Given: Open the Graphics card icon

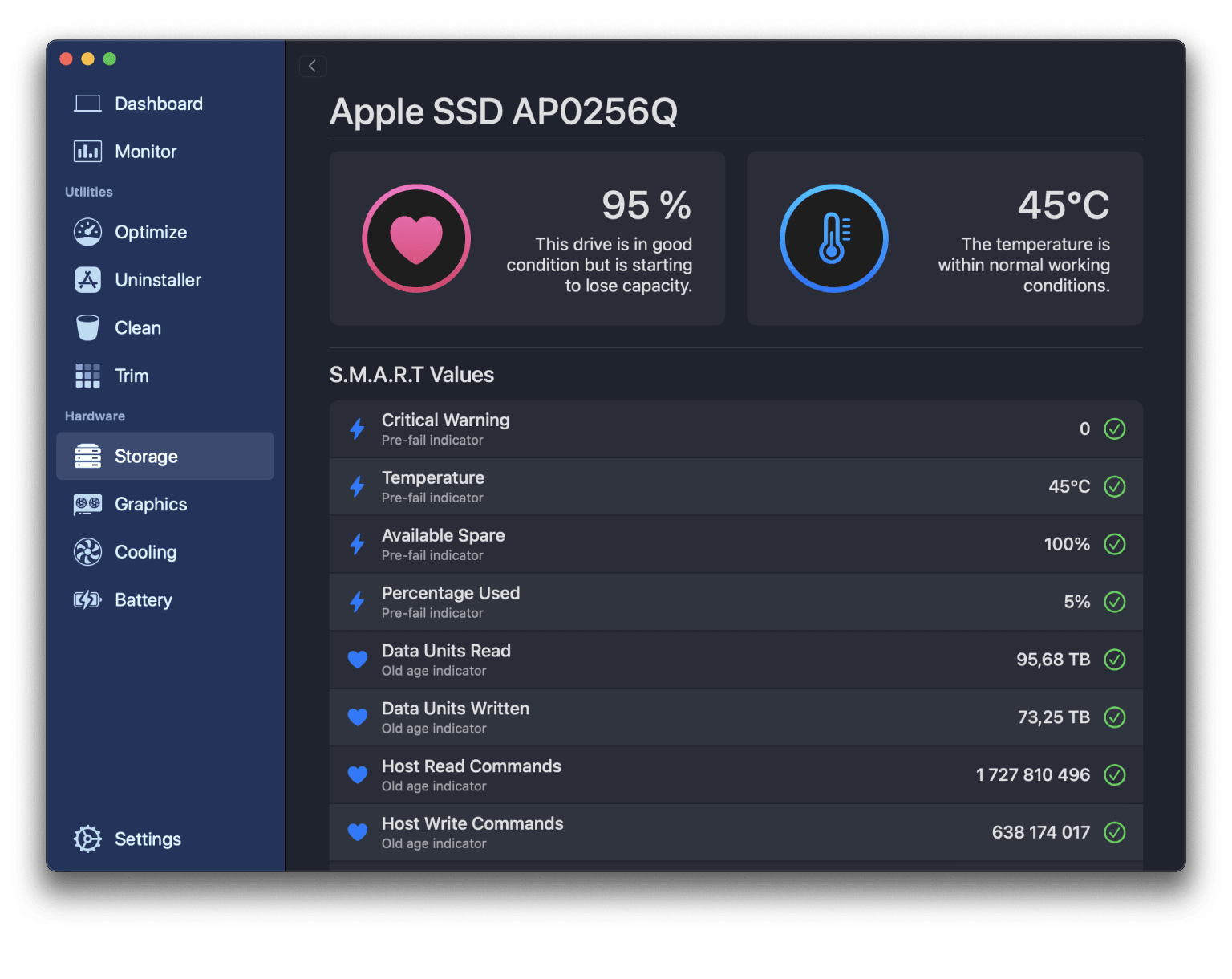Looking at the screenshot, I should coord(87,504).
